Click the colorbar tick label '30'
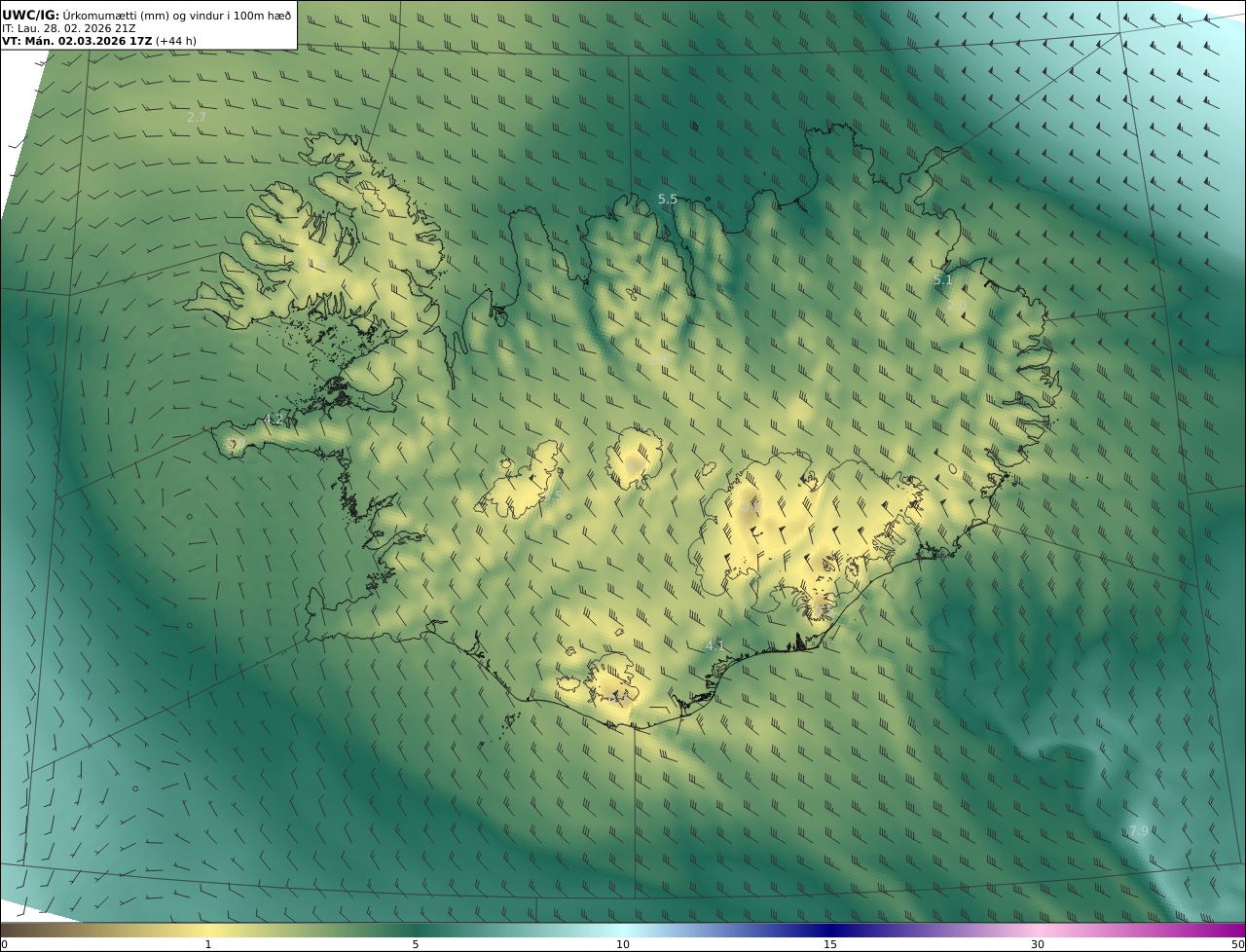Image resolution: width=1246 pixels, height=952 pixels. (1038, 944)
